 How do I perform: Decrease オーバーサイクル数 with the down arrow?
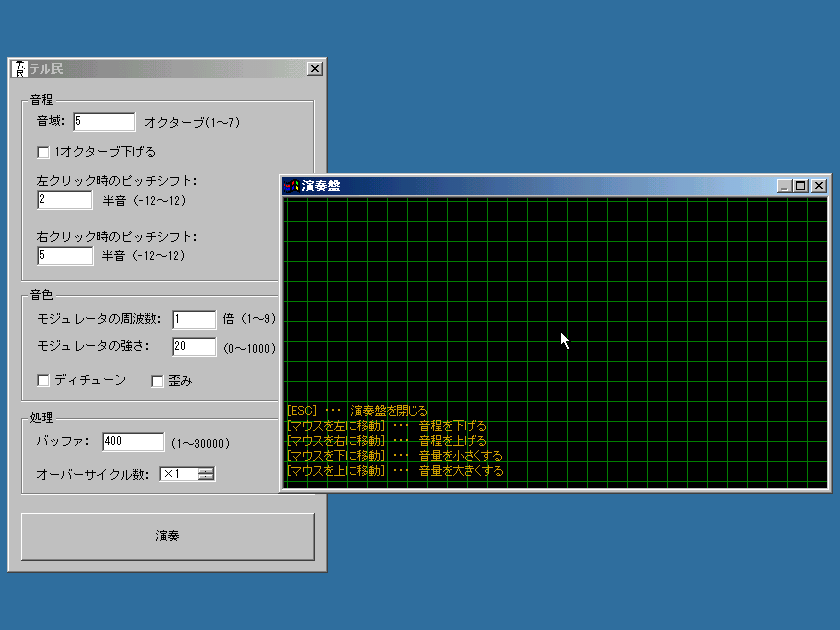coord(206,477)
